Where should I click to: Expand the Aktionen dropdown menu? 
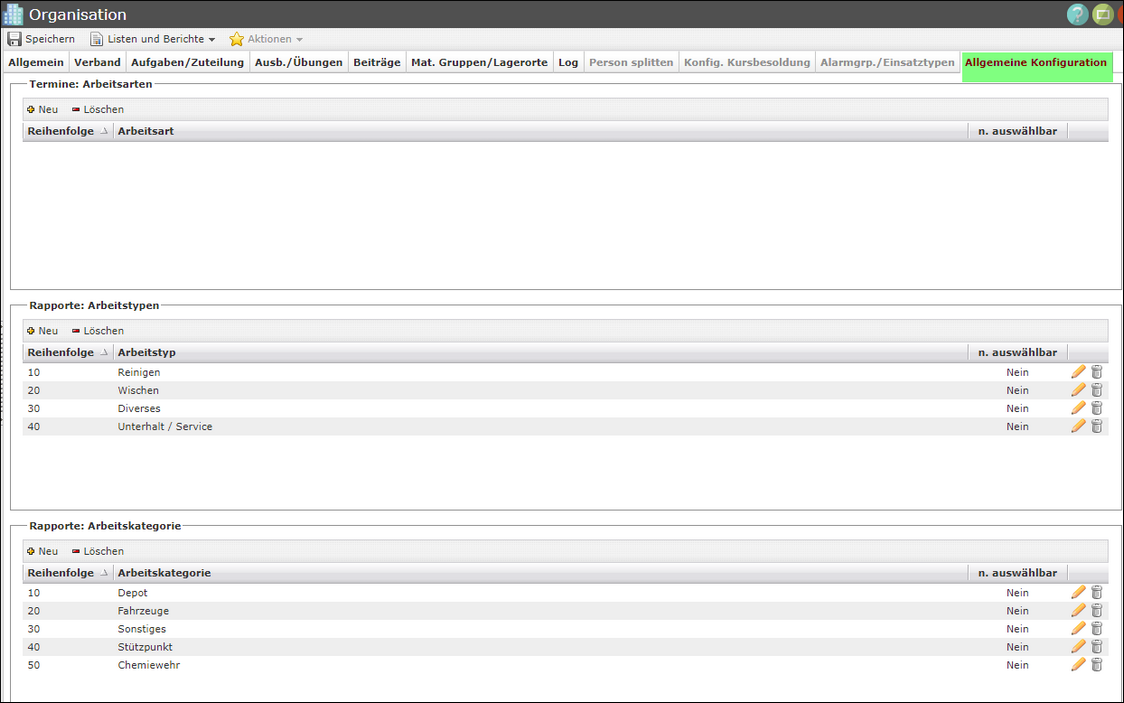(266, 39)
